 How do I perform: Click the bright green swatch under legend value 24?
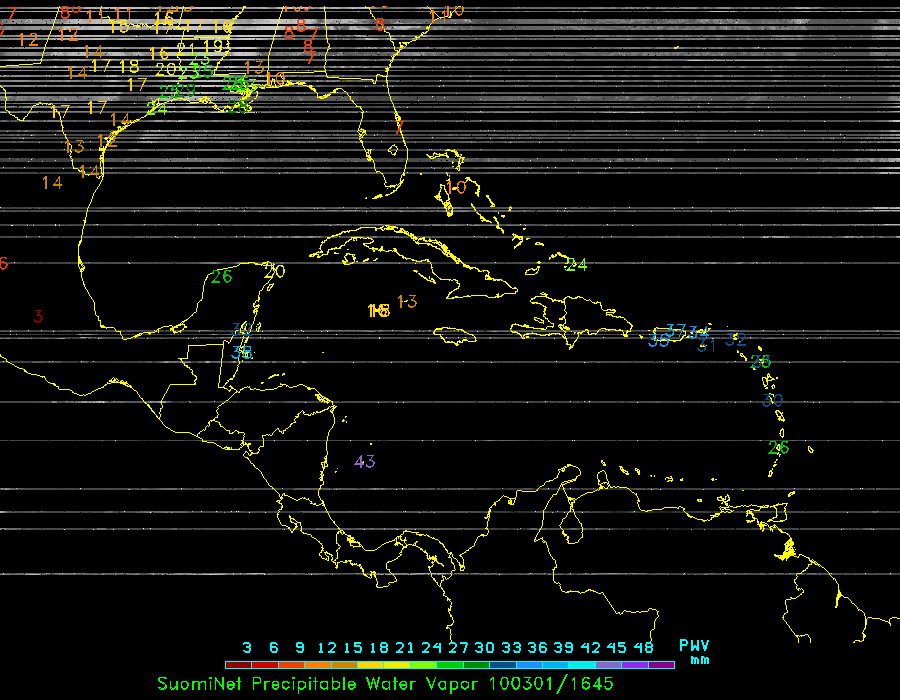click(432, 664)
